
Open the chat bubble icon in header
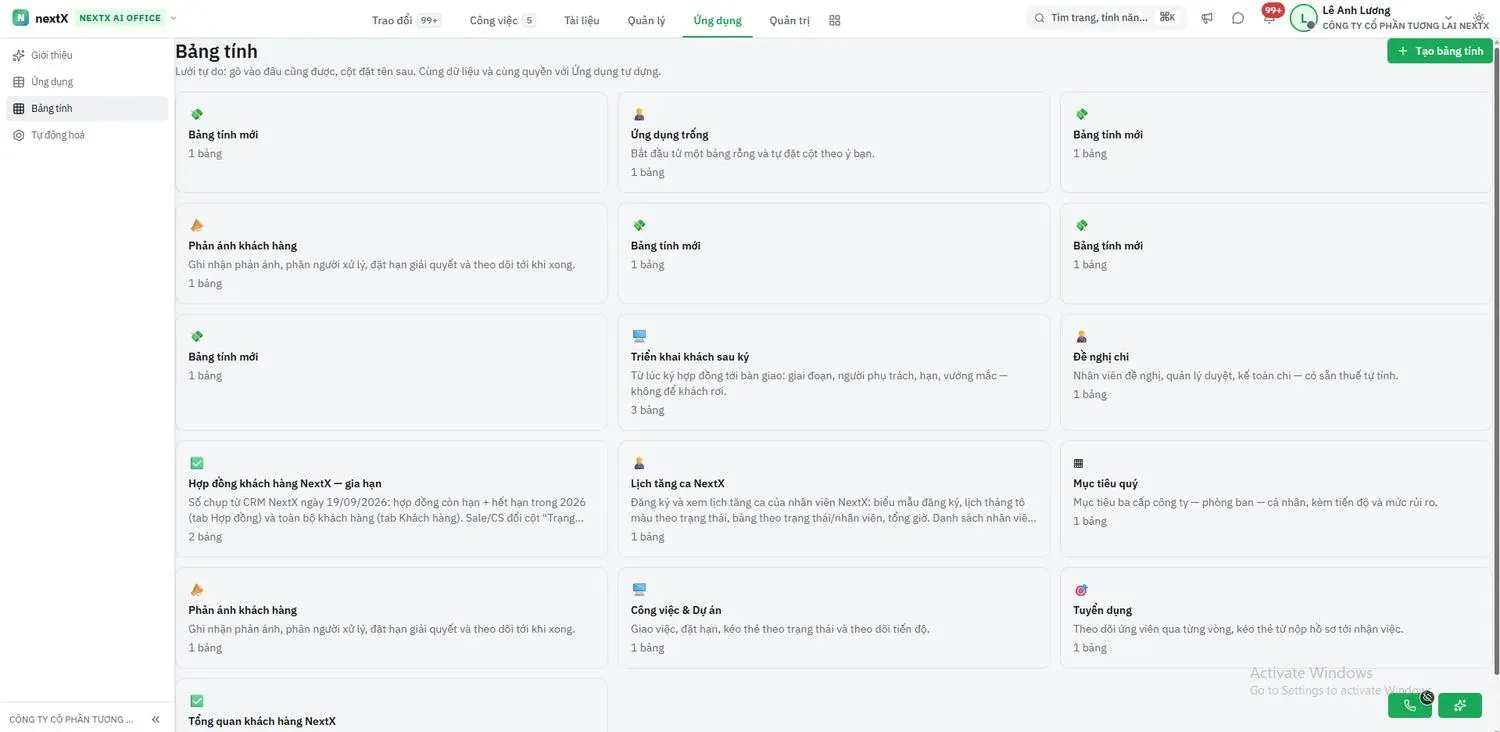tap(1238, 18)
